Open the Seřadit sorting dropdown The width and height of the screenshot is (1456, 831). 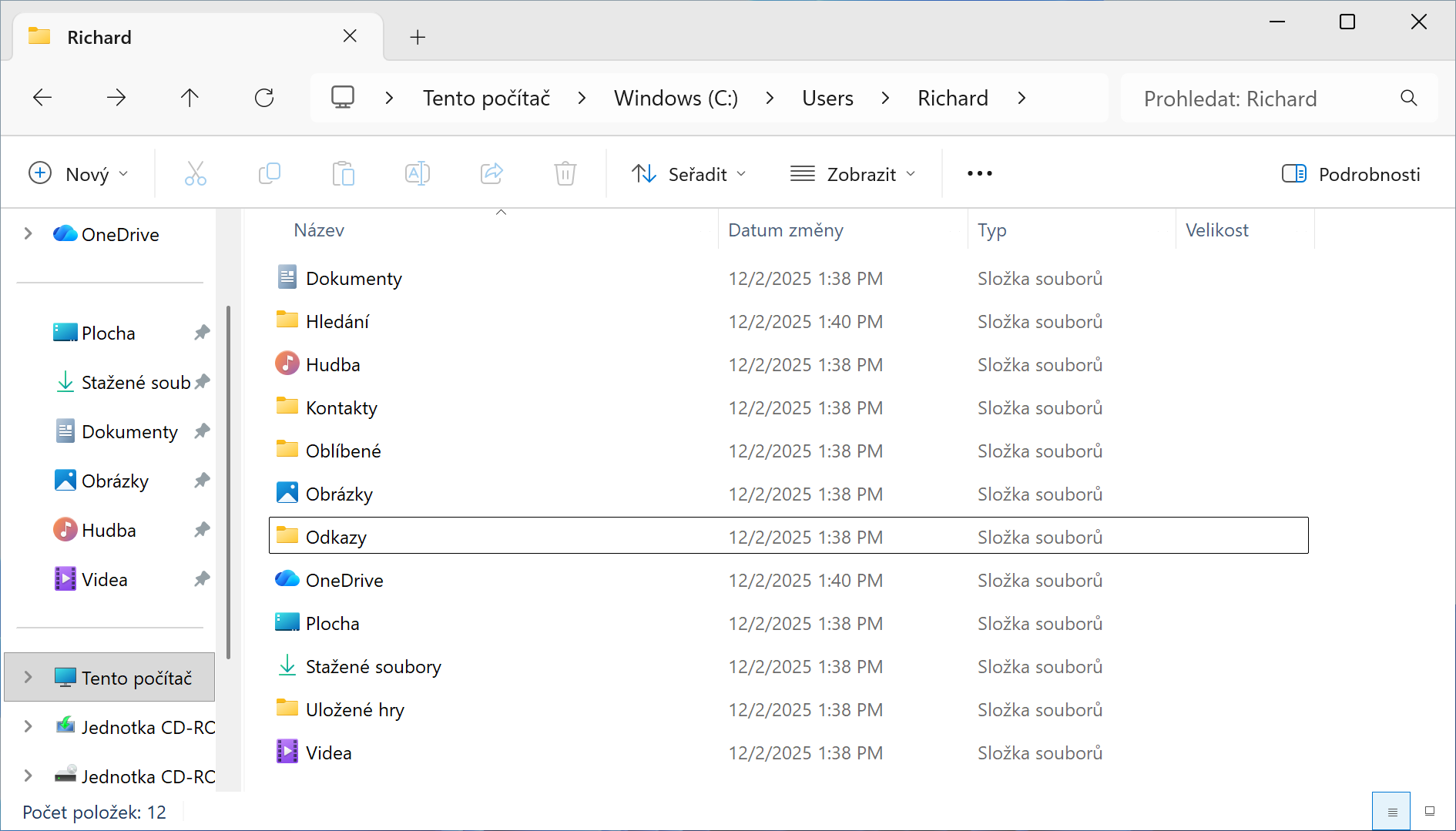click(x=689, y=173)
